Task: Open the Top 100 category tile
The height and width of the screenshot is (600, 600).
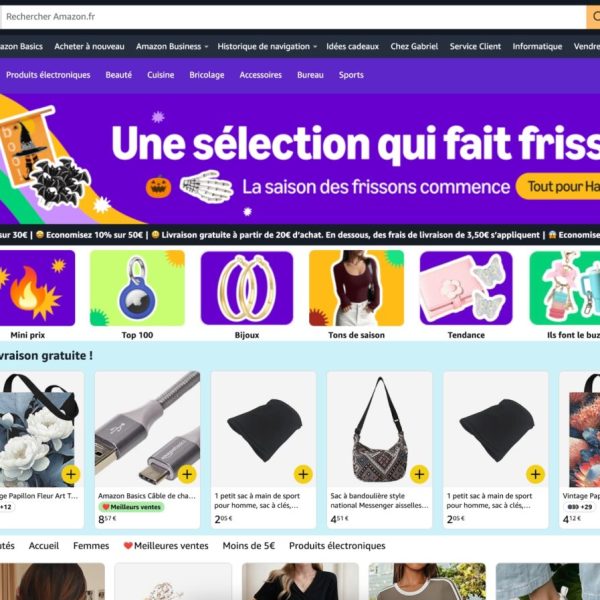Action: (137, 288)
